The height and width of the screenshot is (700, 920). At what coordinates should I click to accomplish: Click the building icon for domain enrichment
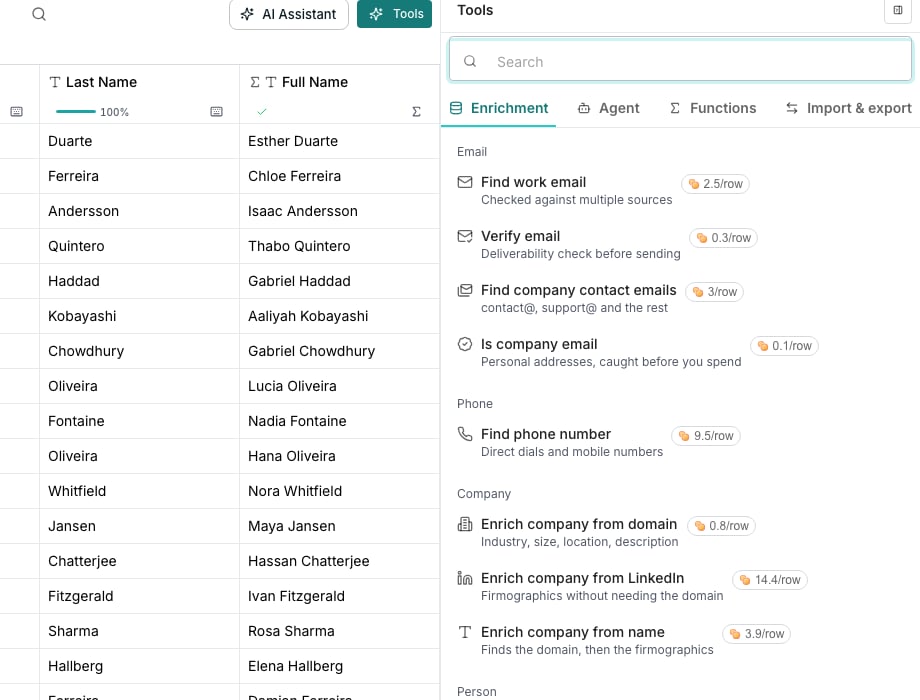pyautogui.click(x=465, y=523)
